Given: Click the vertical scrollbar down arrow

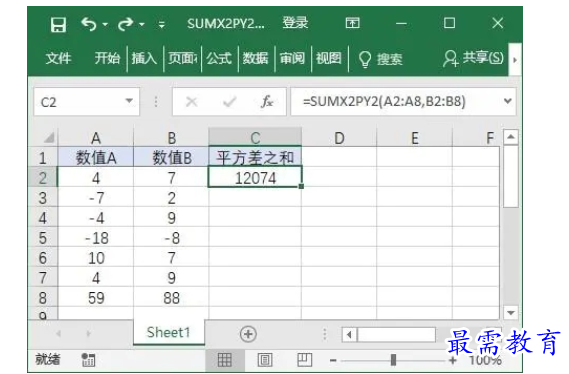Looking at the screenshot, I should pos(511,312).
